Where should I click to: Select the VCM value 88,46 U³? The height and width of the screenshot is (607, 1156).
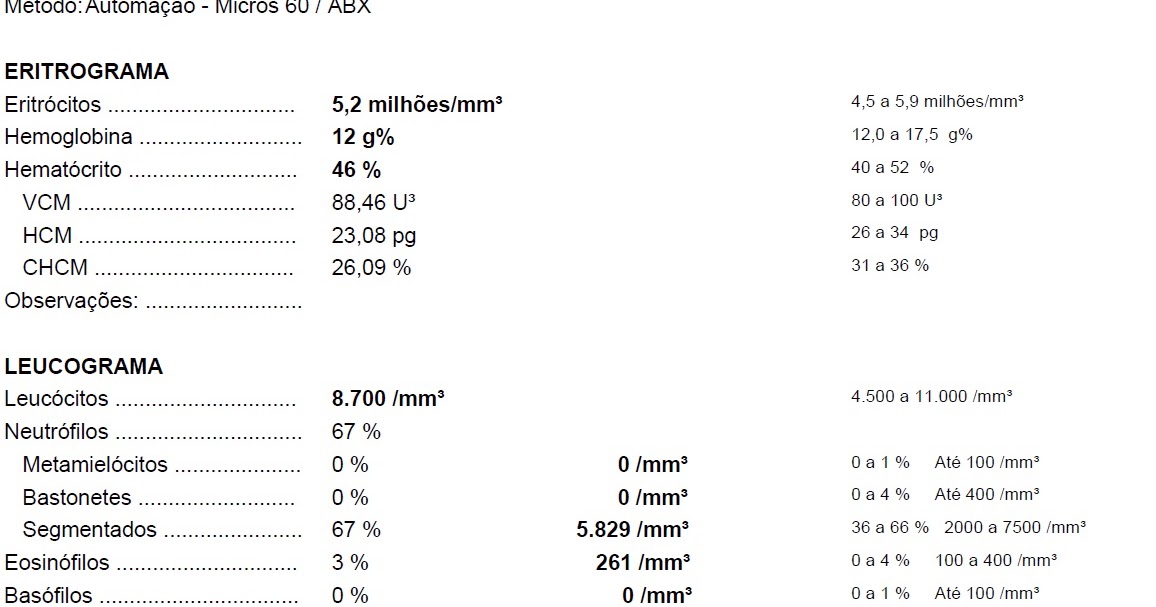coord(374,202)
